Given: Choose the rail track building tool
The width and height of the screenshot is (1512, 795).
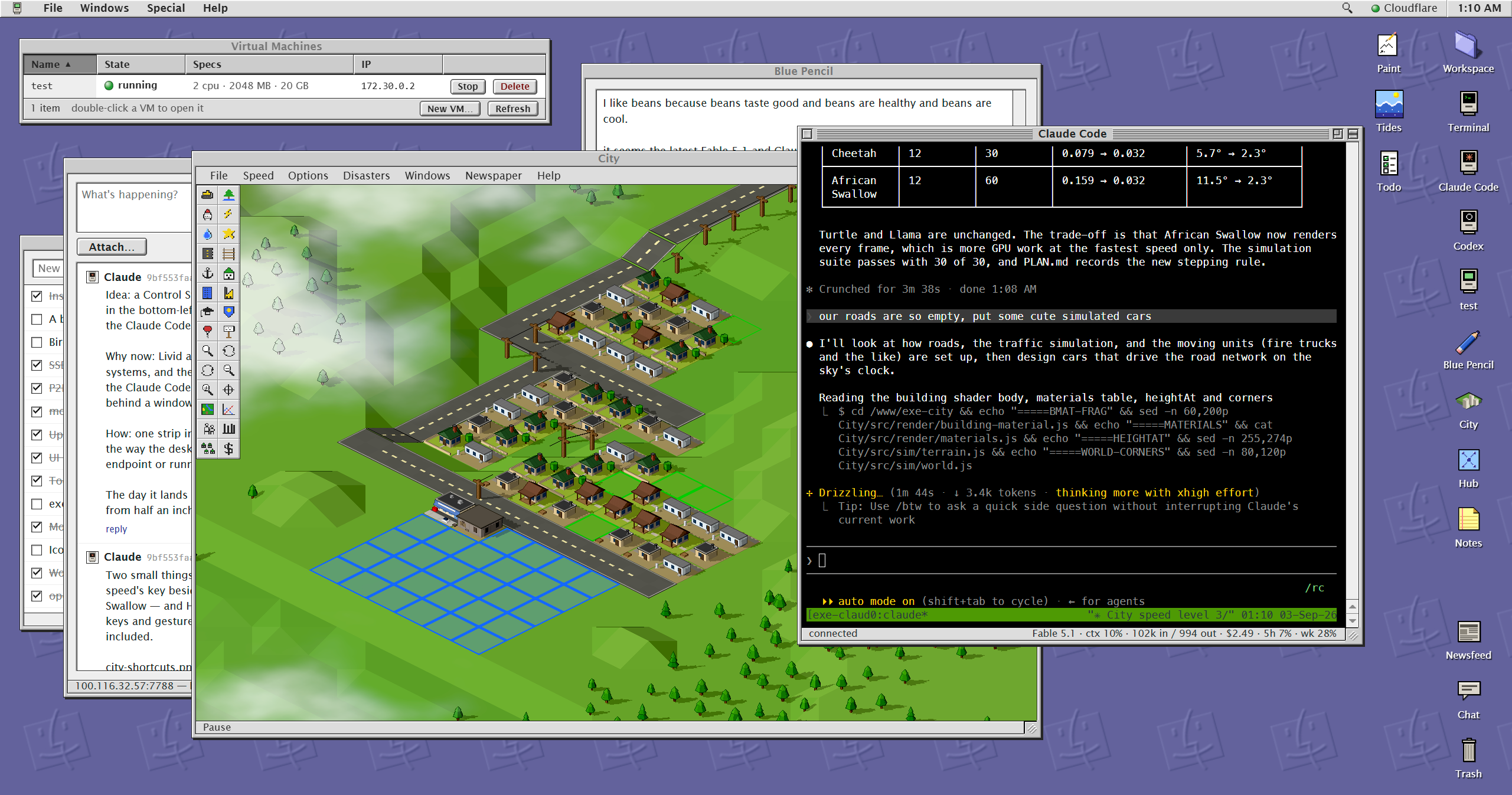Looking at the screenshot, I should click(x=228, y=254).
